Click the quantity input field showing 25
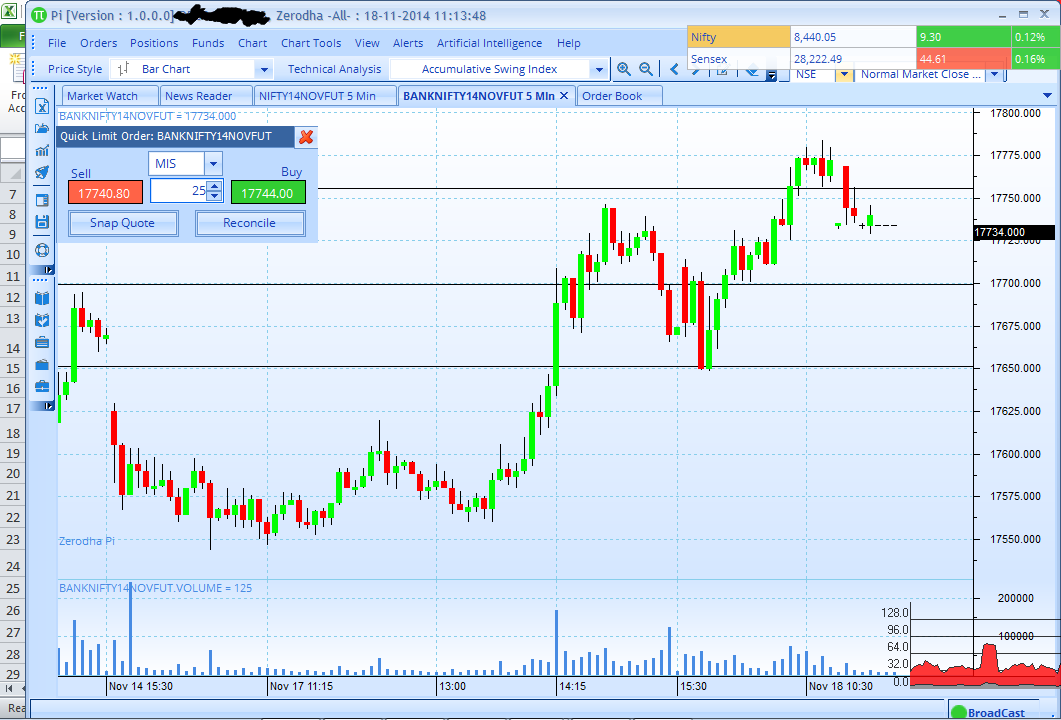1061x720 pixels. (179, 191)
